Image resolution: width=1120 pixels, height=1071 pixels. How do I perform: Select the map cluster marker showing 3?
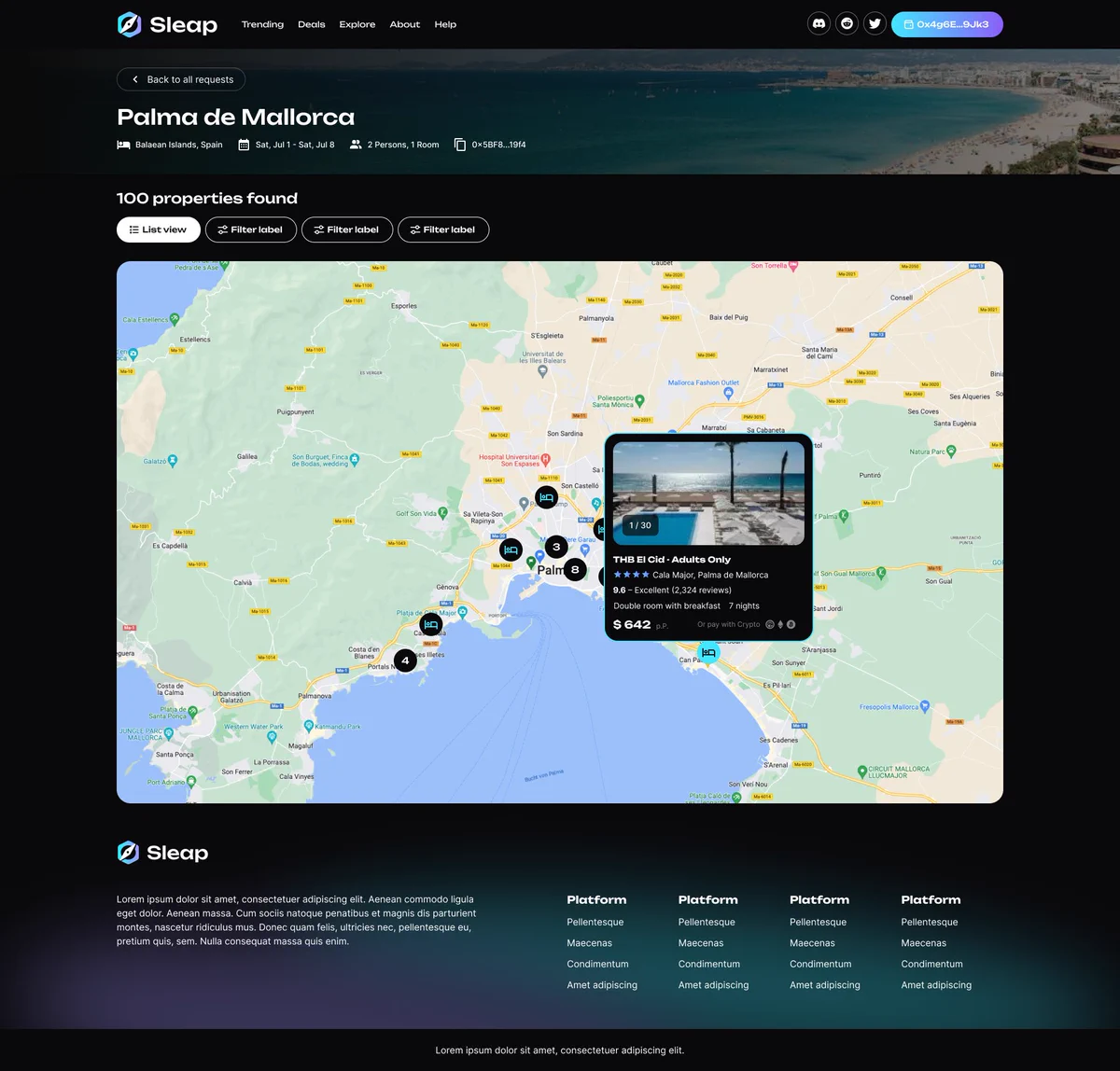pos(556,547)
